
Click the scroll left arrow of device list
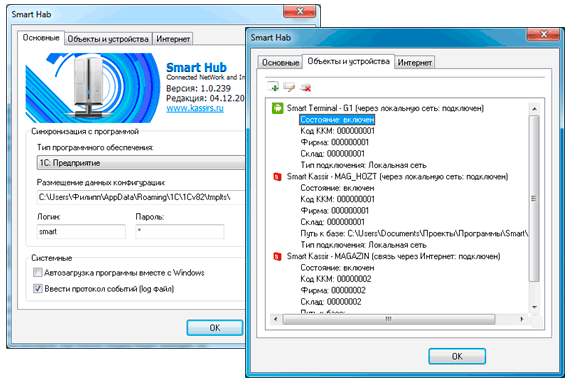276,319
